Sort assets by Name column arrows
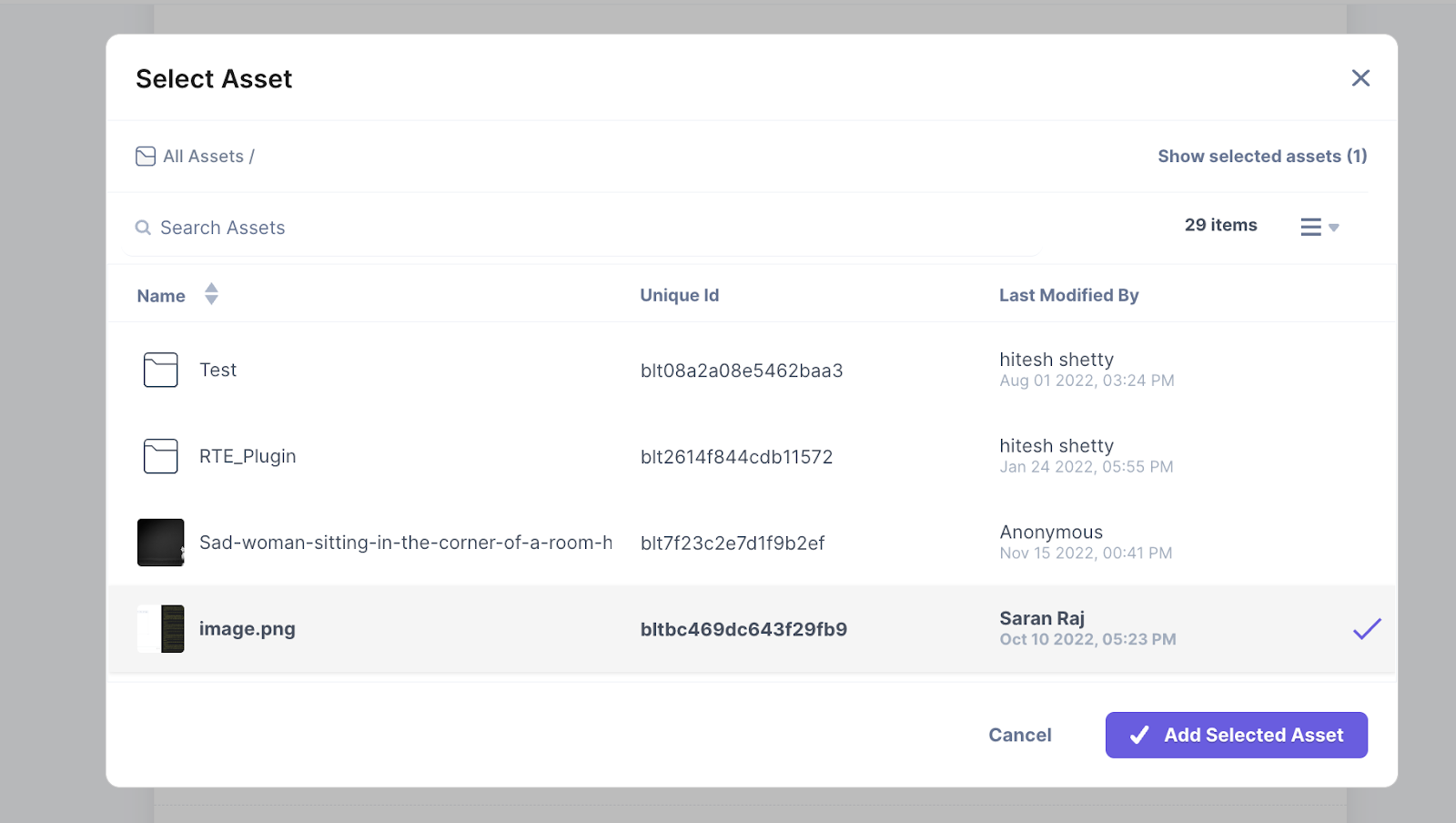This screenshot has height=823, width=1456. (x=211, y=294)
